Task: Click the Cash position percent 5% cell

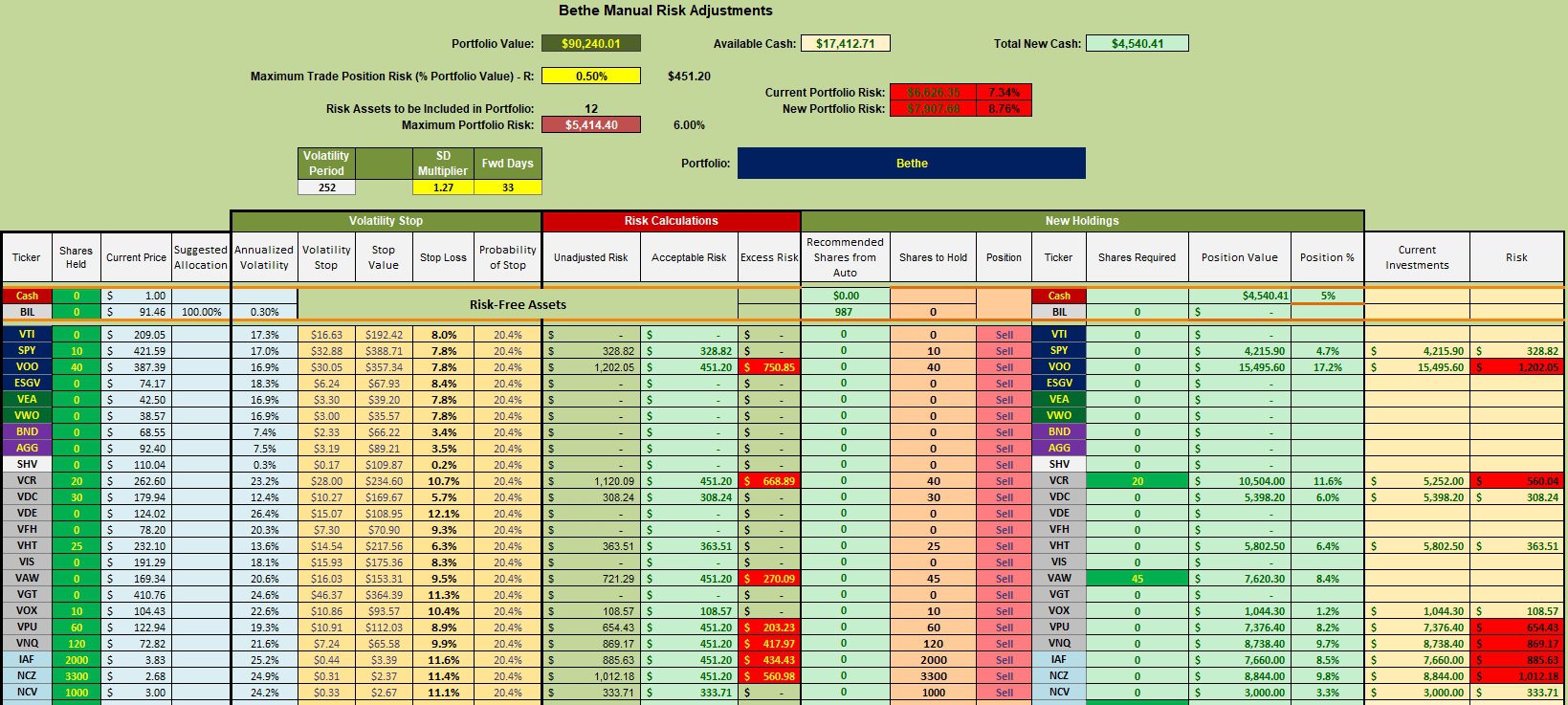Action: [1327, 296]
